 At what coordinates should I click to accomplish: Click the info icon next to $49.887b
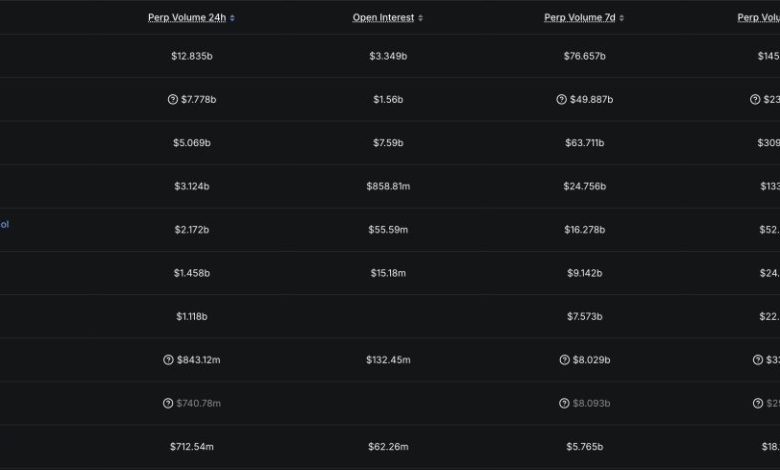coord(562,100)
